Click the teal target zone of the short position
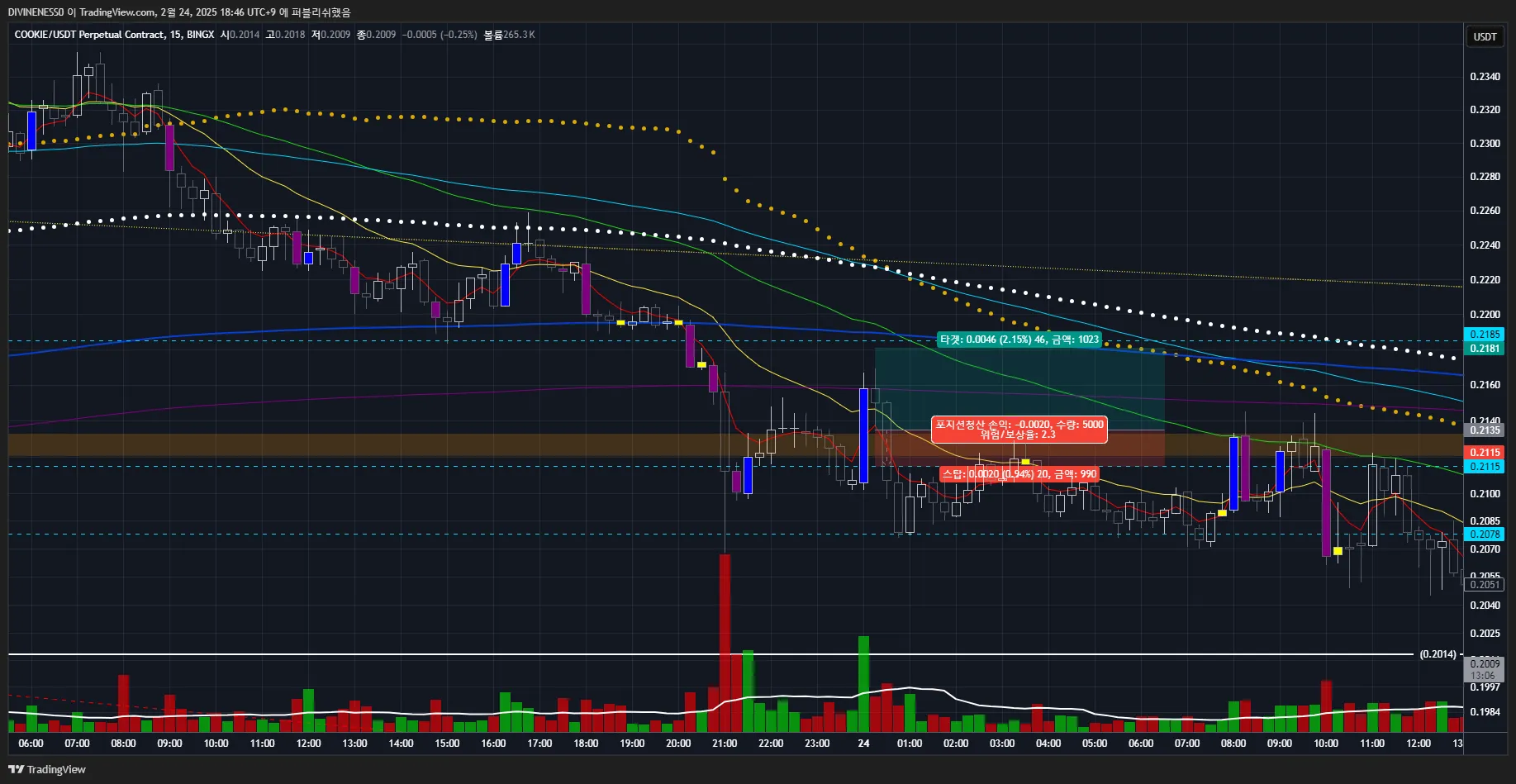The height and width of the screenshot is (784, 1516). click(1019, 388)
